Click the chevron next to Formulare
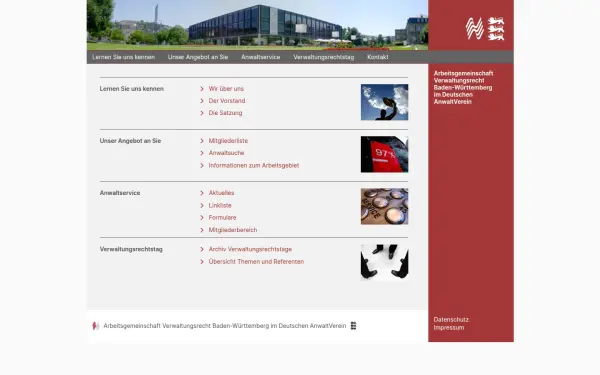The width and height of the screenshot is (600, 375). (x=202, y=217)
